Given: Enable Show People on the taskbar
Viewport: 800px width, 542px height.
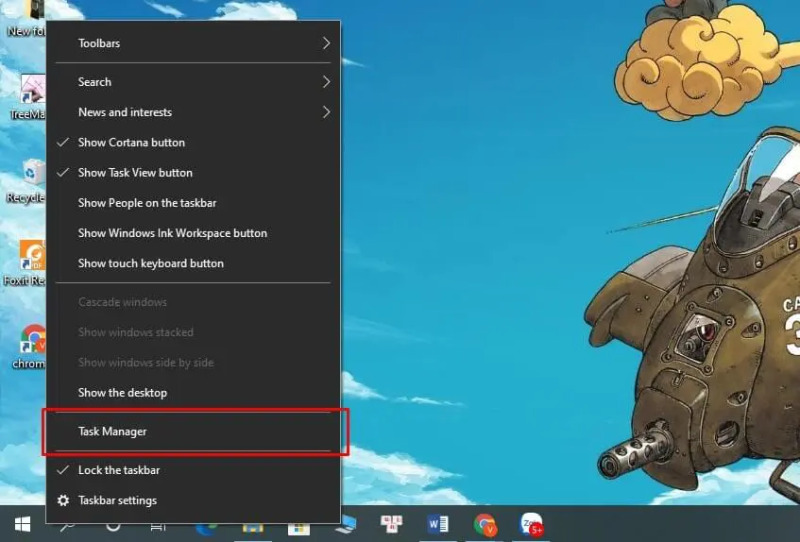Looking at the screenshot, I should coord(193,203).
